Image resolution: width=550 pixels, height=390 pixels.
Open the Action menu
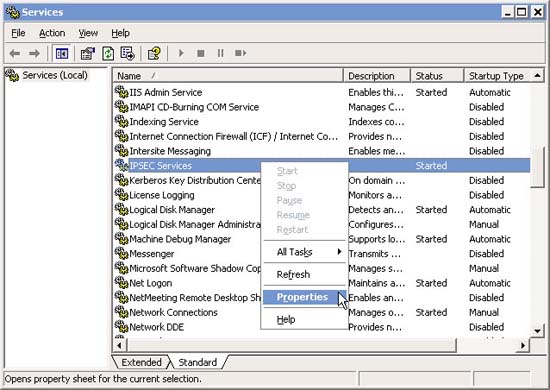click(52, 33)
